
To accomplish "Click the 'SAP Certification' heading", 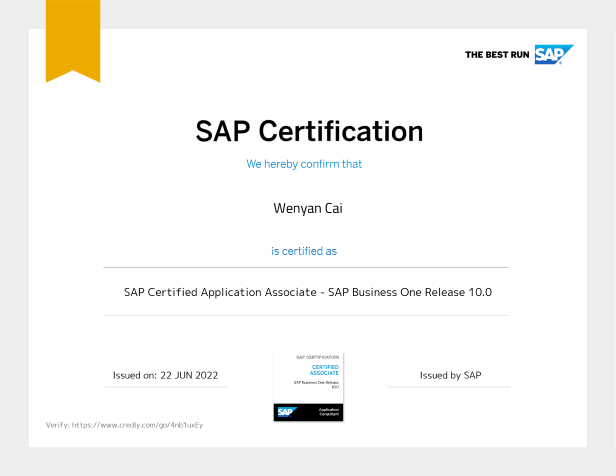I will [x=309, y=131].
